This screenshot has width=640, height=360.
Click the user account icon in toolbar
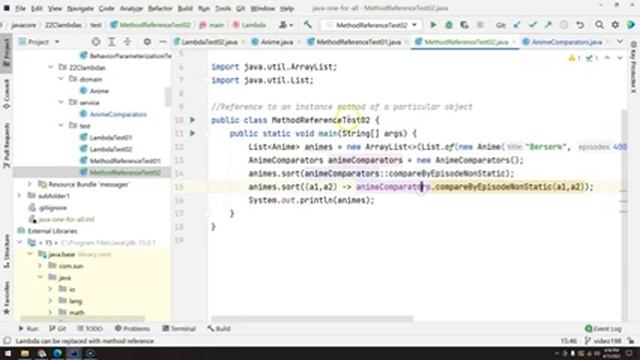tap(285, 25)
